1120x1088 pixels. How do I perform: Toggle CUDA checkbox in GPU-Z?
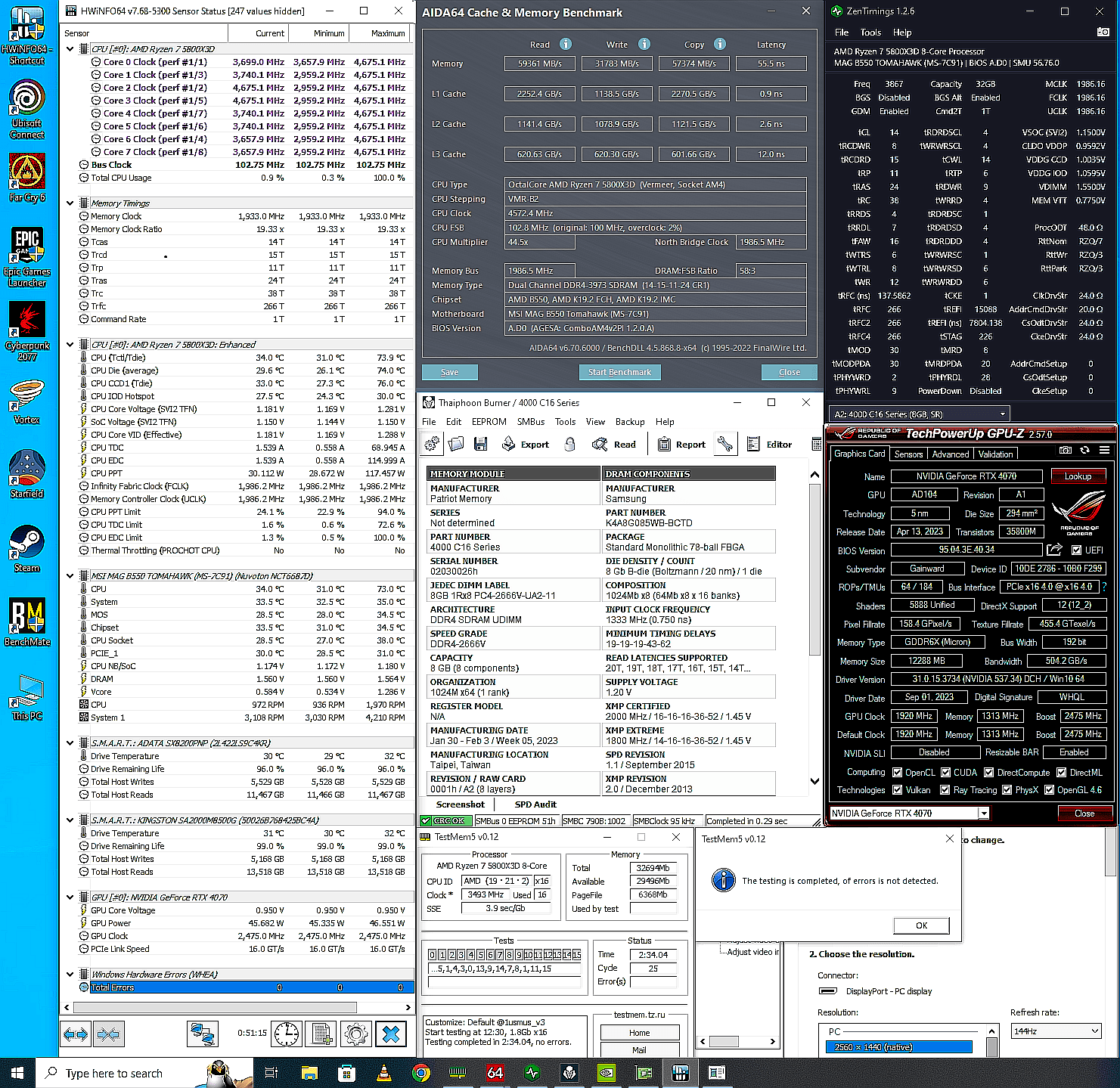945,772
